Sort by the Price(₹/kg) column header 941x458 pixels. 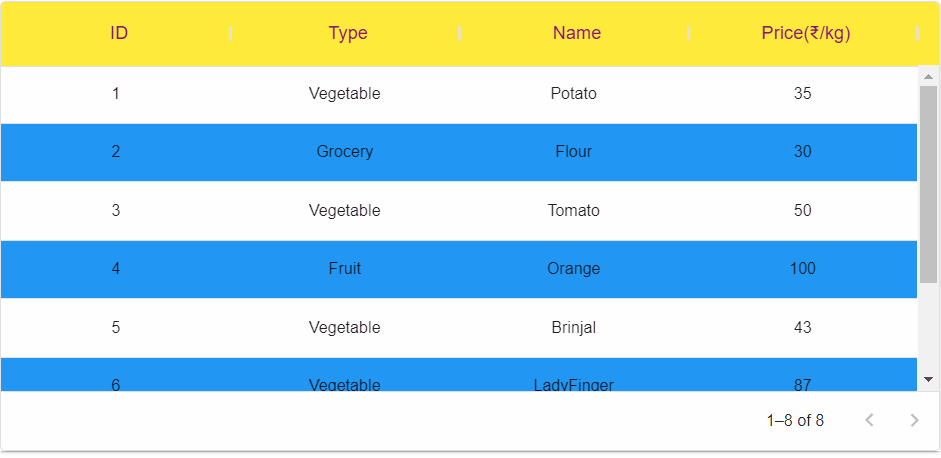(x=806, y=33)
